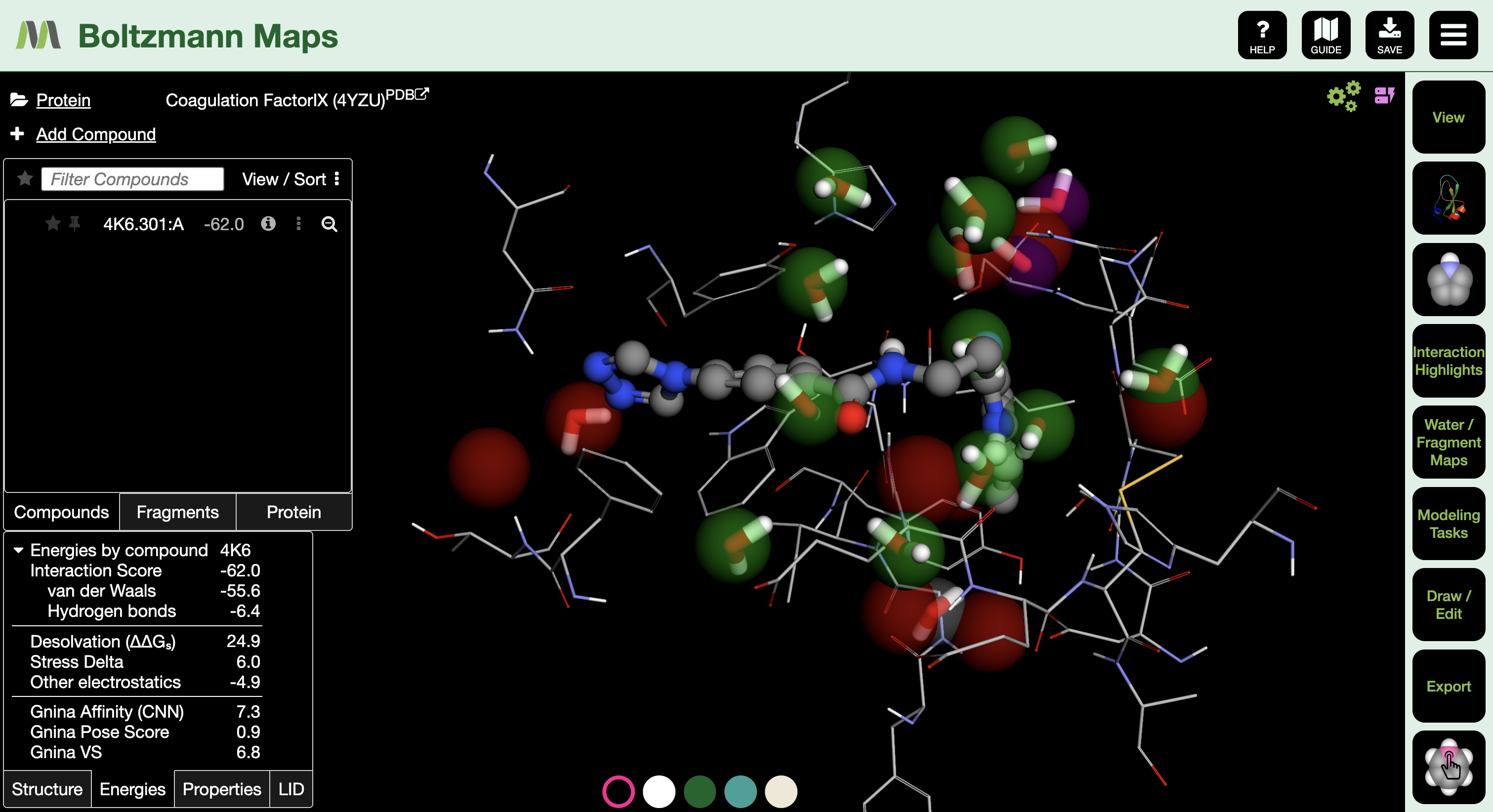Click the purple lightning panel icon
This screenshot has height=812, width=1493.
(1384, 95)
